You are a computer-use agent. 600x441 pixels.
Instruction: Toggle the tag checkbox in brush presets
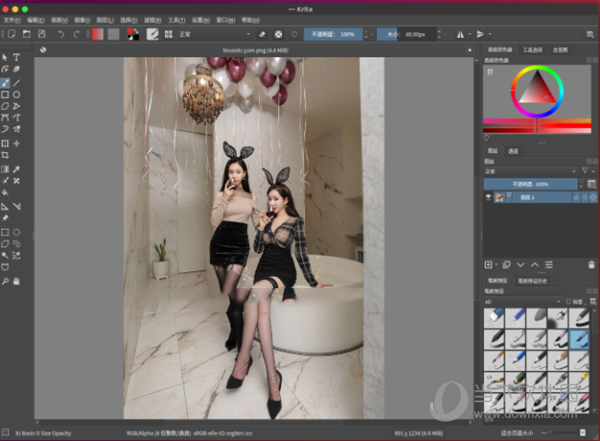point(568,302)
